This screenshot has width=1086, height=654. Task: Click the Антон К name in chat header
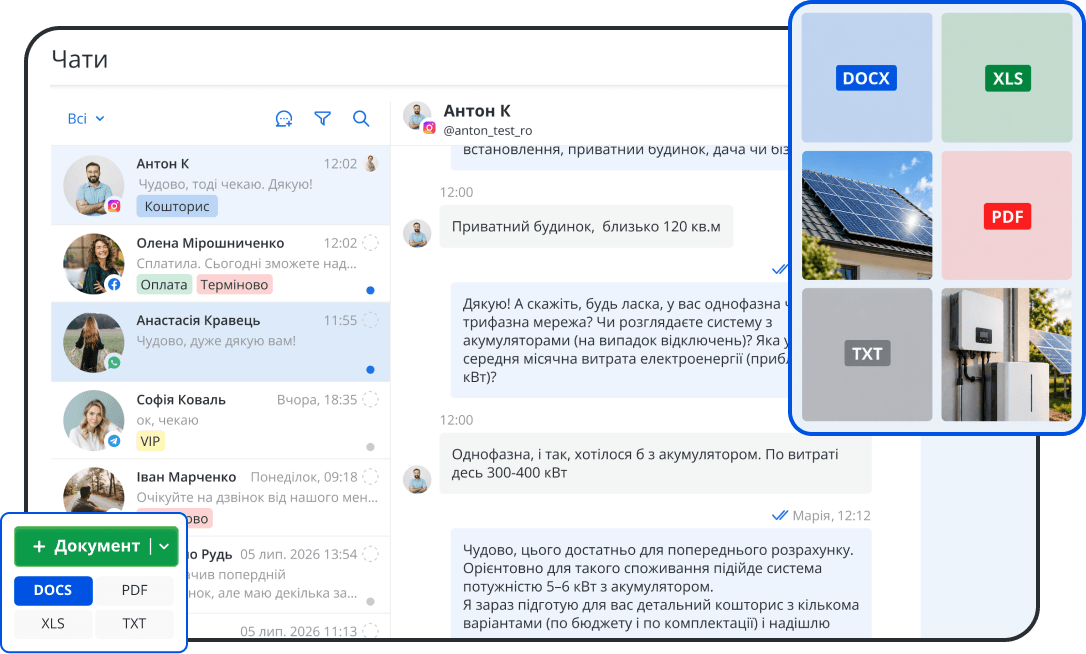pos(477,111)
